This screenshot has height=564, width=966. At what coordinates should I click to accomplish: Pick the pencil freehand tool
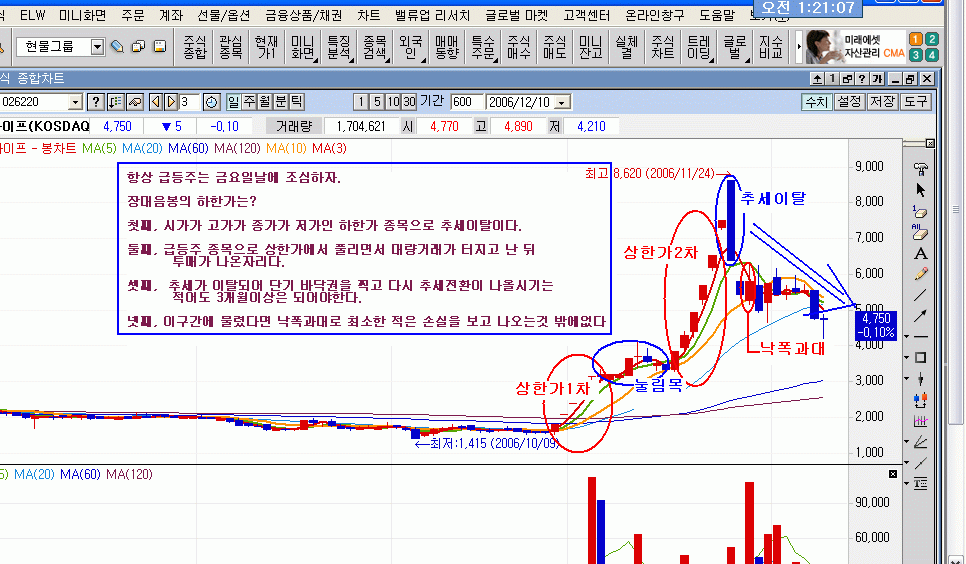point(920,274)
